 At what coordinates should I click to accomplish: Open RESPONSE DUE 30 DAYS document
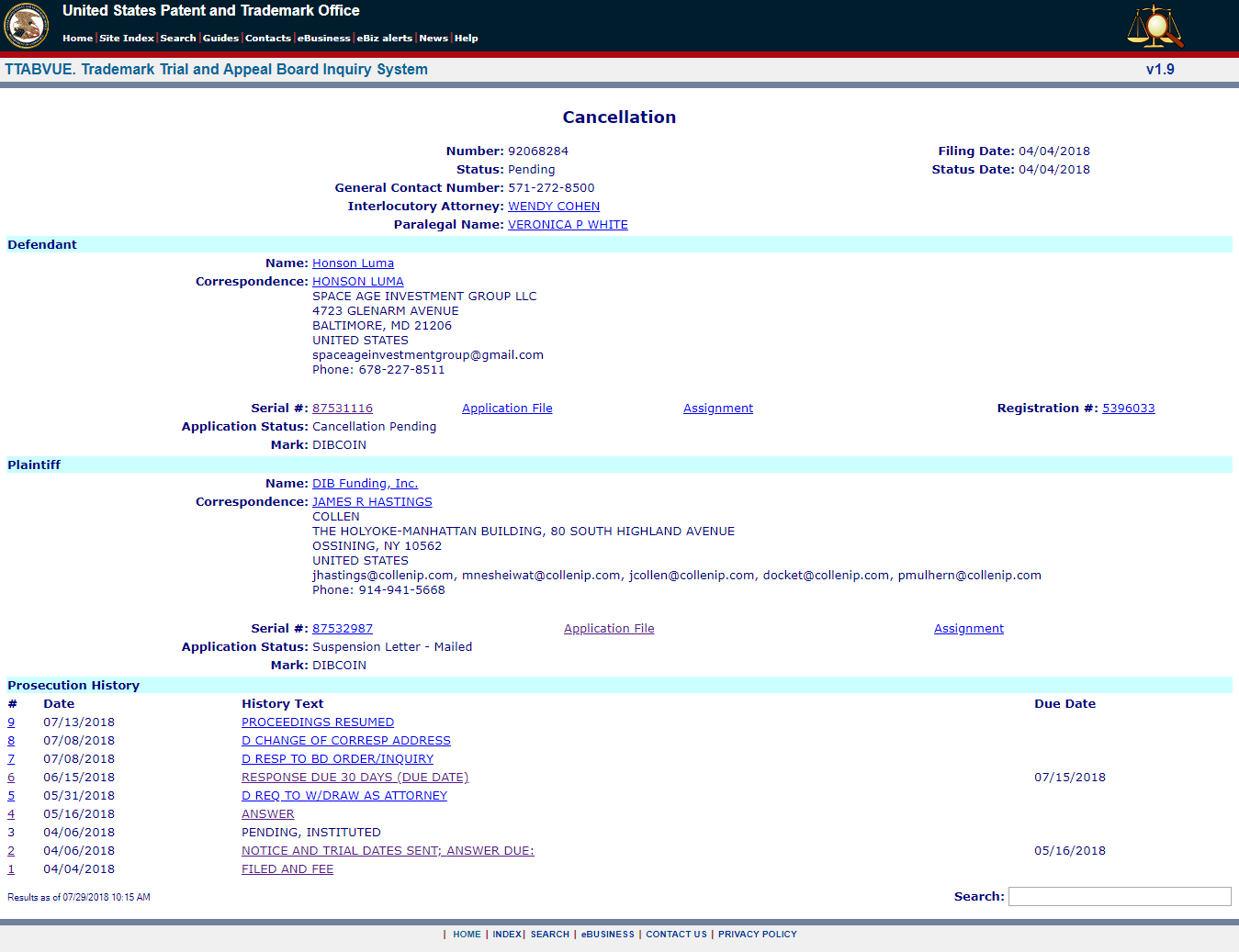(355, 778)
